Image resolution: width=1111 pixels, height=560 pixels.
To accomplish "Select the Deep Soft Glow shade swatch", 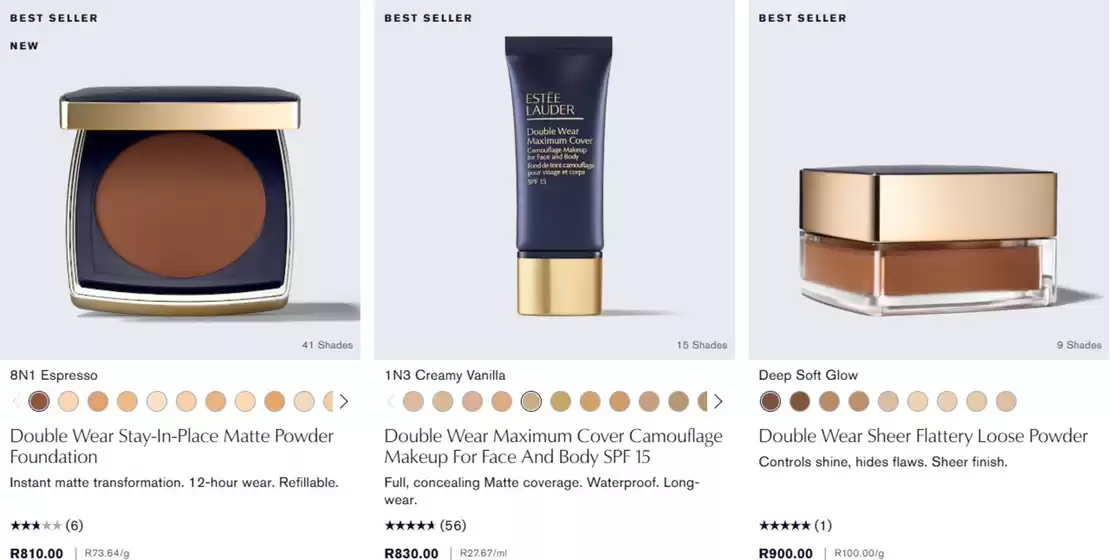I will 770,401.
